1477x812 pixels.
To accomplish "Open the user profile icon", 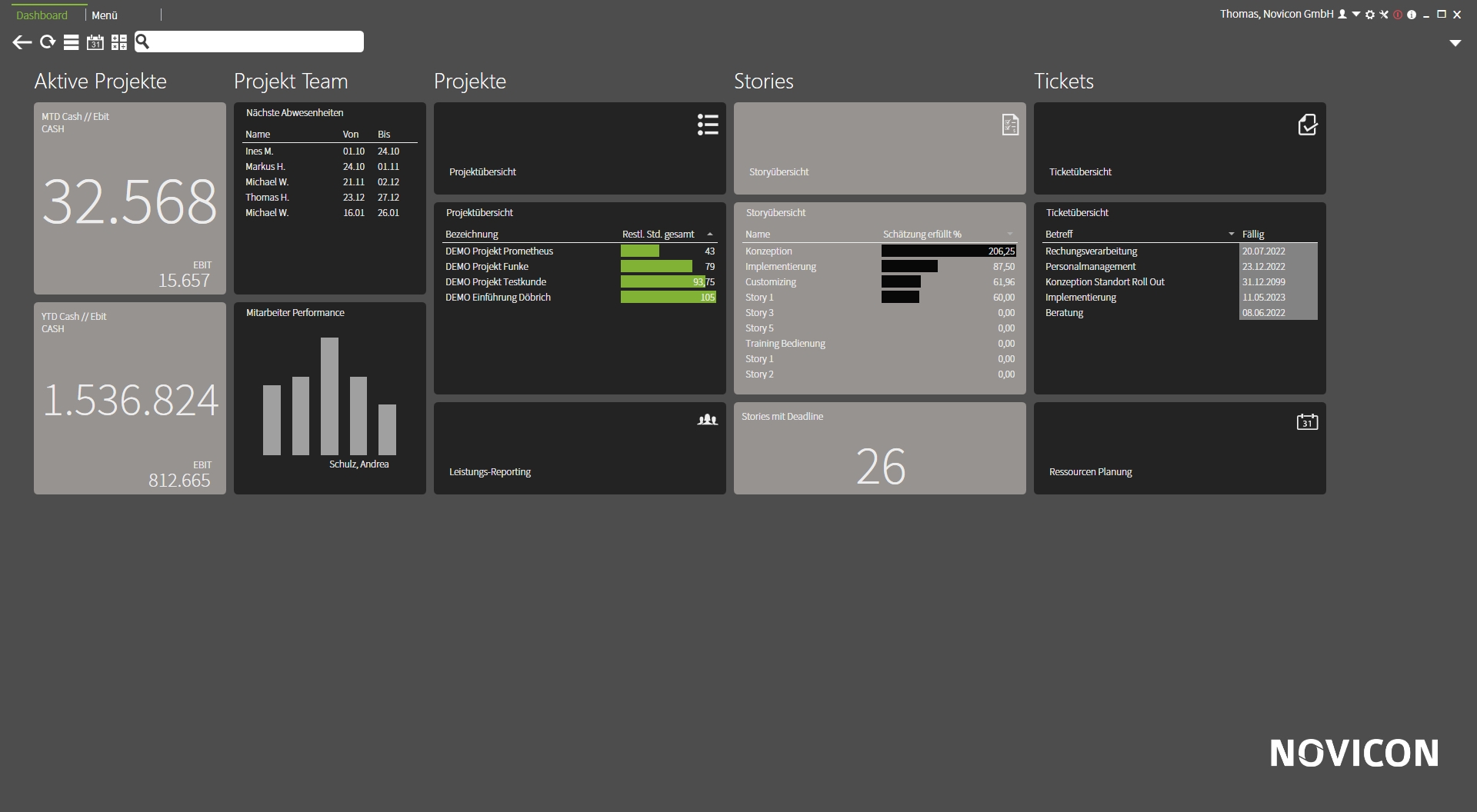I will tap(1342, 15).
